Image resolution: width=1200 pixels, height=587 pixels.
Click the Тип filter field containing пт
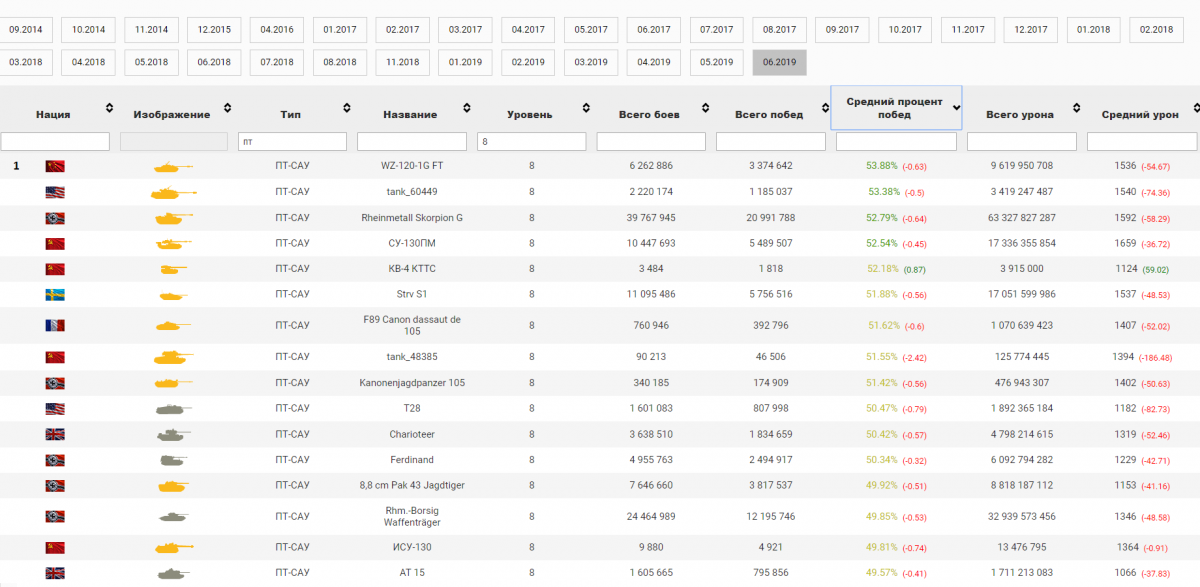[292, 142]
